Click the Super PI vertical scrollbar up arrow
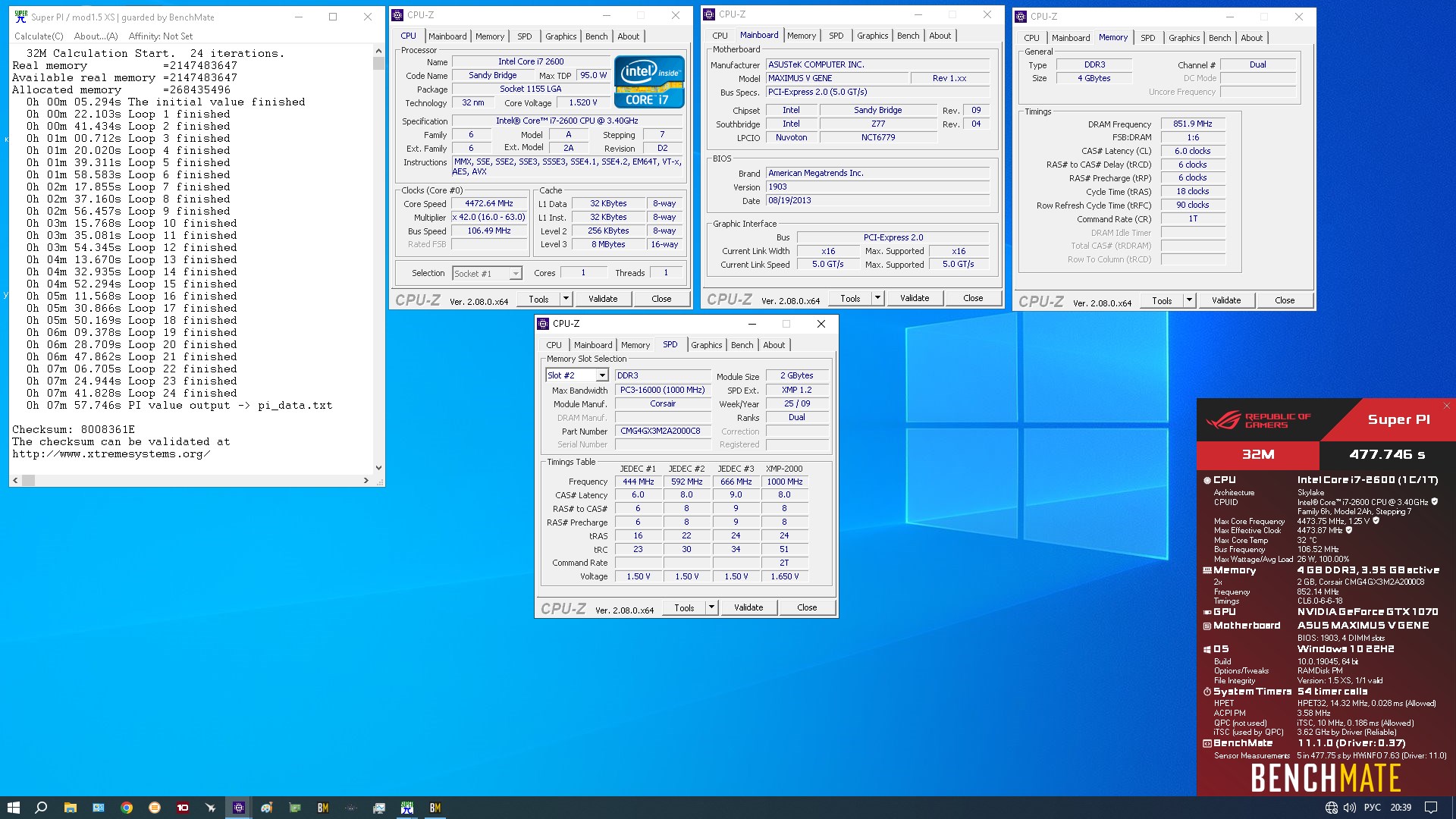 (378, 51)
